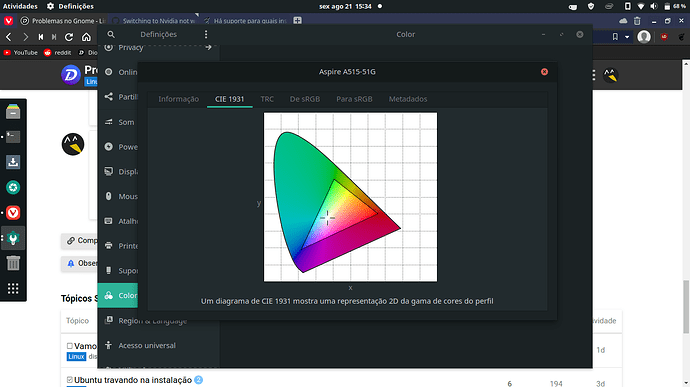The height and width of the screenshot is (387, 690).
Task: Open YouTube bookmark
Action: (21, 52)
